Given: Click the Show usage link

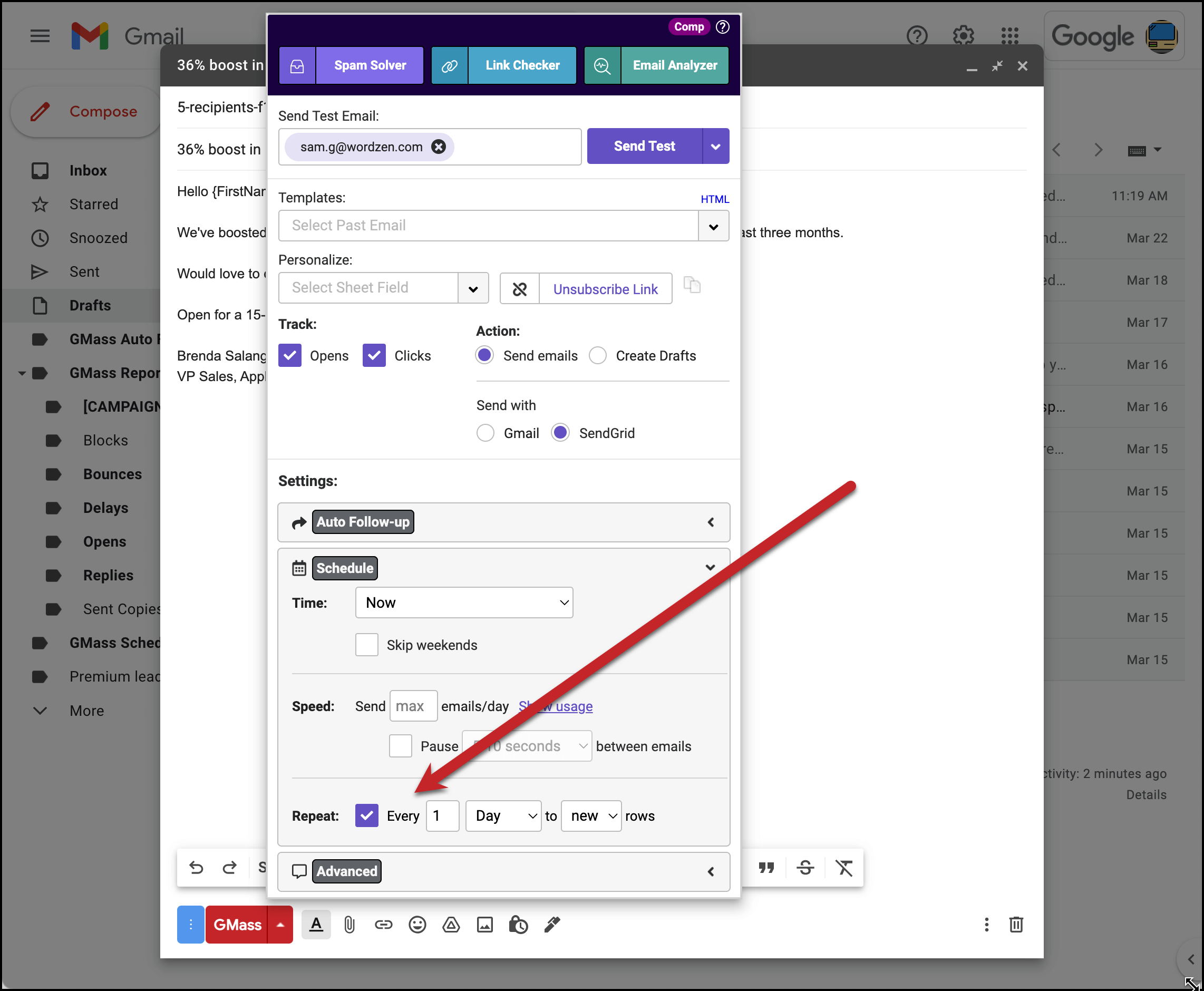Looking at the screenshot, I should [555, 706].
